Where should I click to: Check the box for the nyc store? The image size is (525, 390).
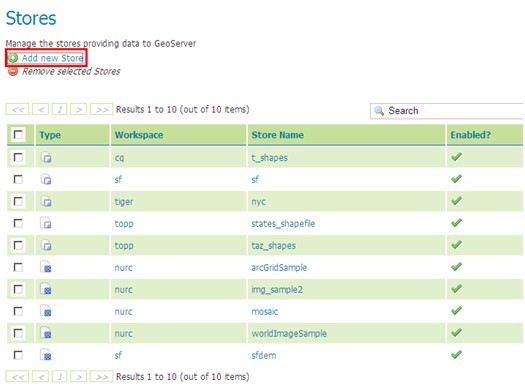pos(18,202)
